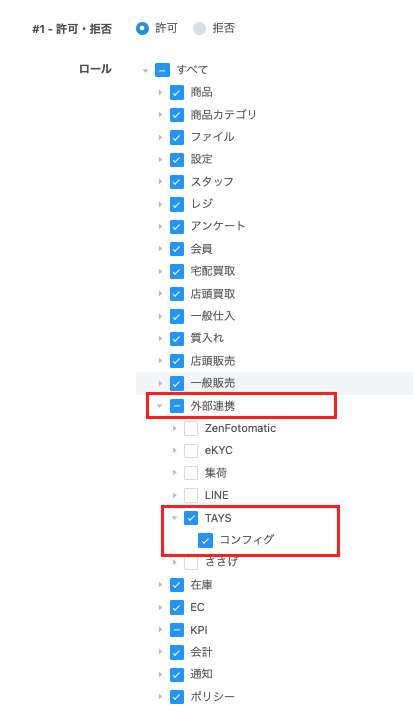Click the 一般販売 tree item label
Image resolution: width=413 pixels, height=722 pixels.
pyautogui.click(x=213, y=383)
